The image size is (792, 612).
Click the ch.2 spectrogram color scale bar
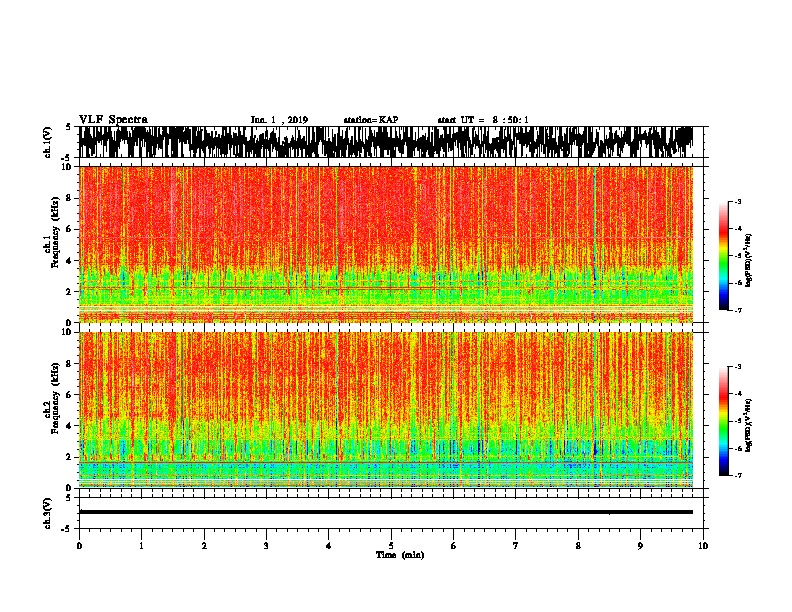coord(724,421)
